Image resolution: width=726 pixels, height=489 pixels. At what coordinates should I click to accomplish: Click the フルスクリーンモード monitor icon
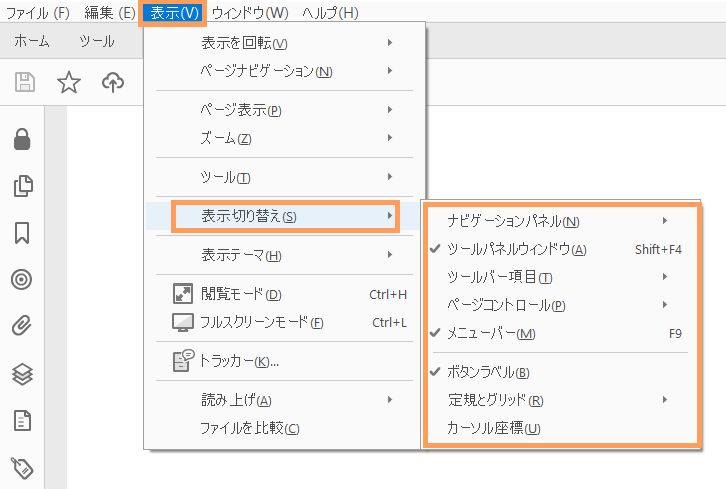[x=183, y=322]
